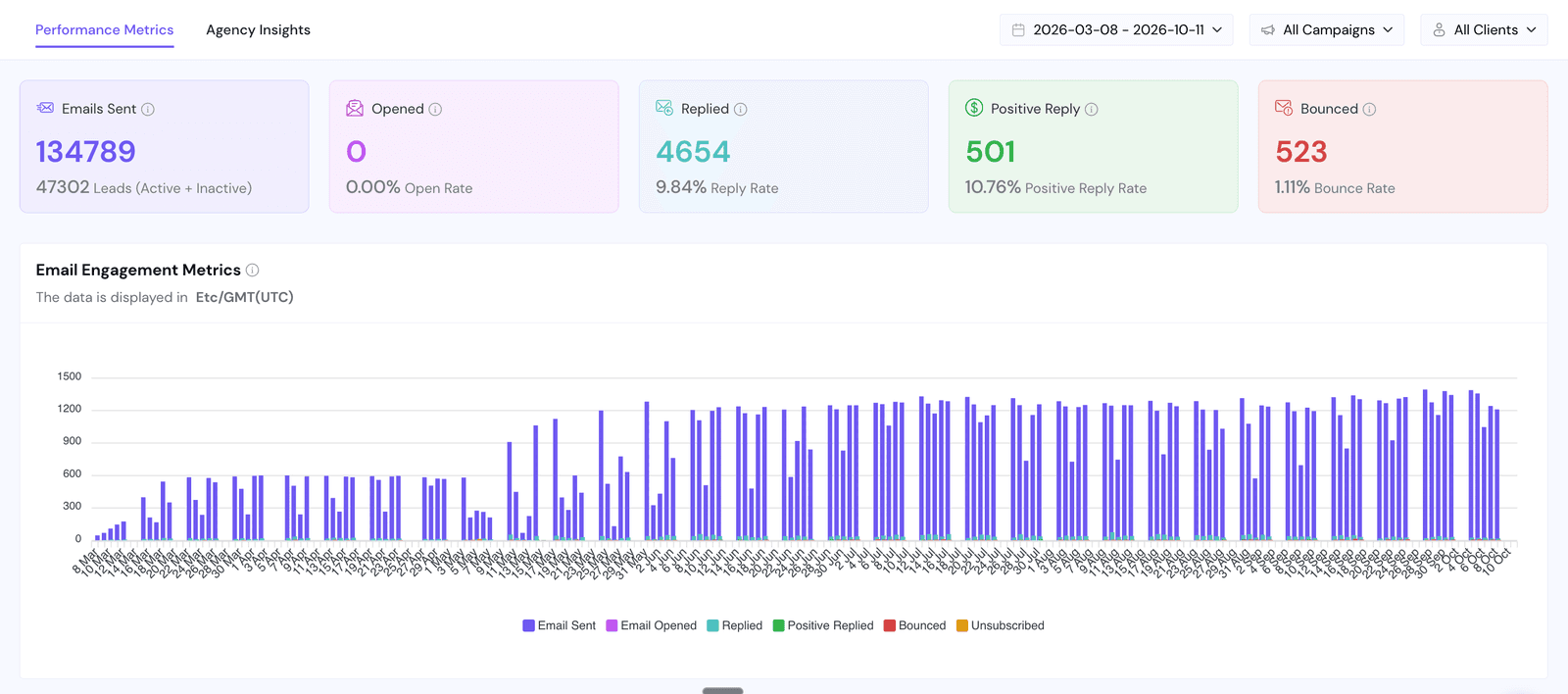Screen dimensions: 1568x694
Task: Click the Positive Reply metric card
Action: [x=1094, y=146]
